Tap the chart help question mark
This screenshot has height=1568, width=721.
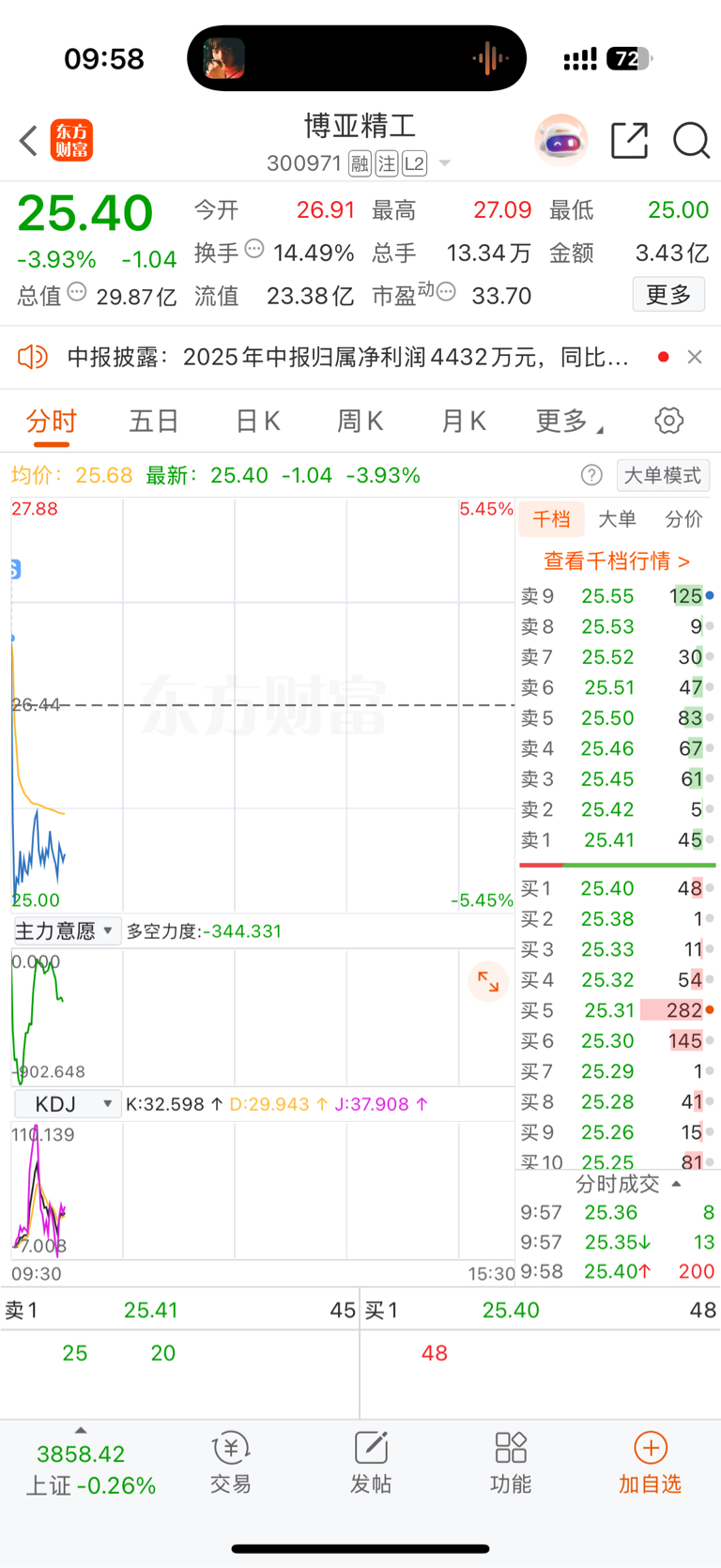(591, 475)
